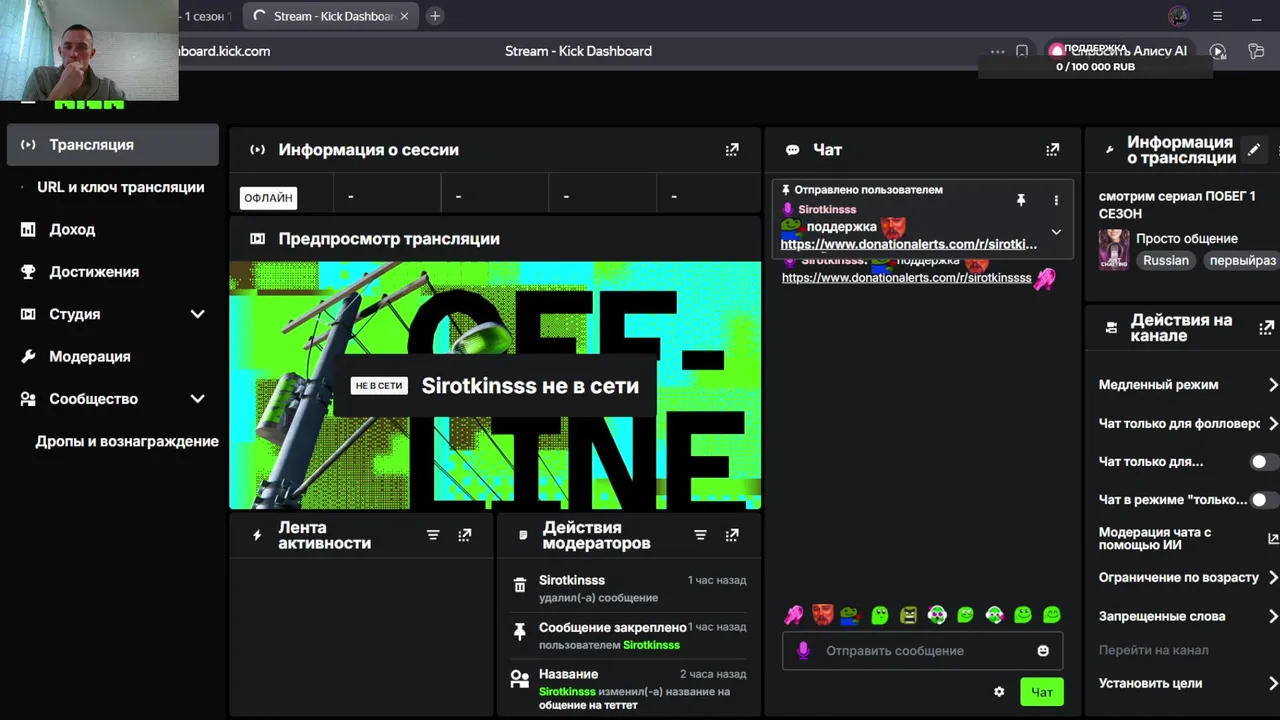Viewport: 1280px width, 720px height.
Task: Insert the pink emote from emote row
Action: (x=794, y=615)
